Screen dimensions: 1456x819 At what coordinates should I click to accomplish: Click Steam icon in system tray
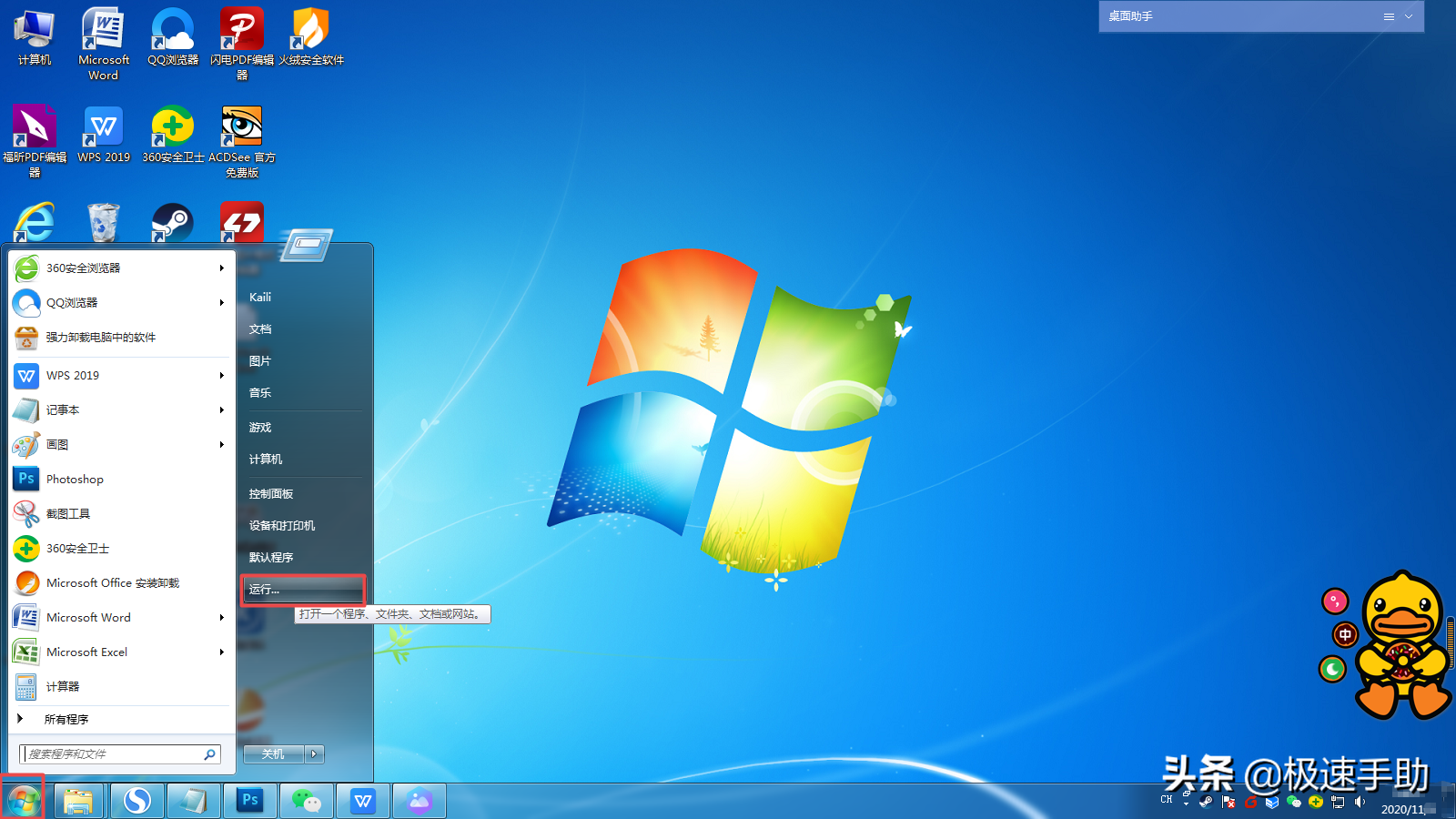(1206, 802)
